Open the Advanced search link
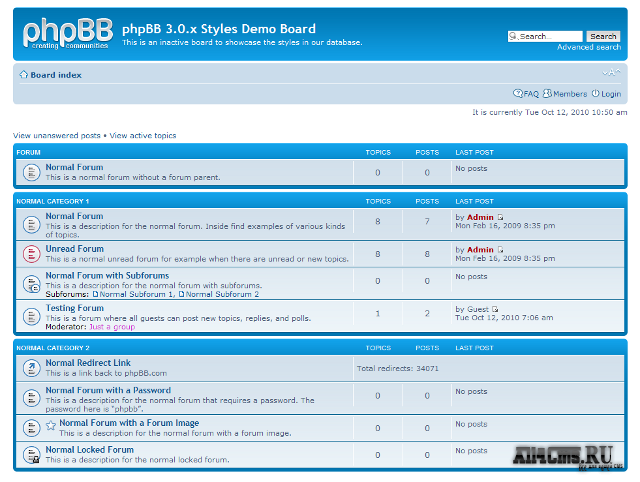This screenshot has width=640, height=482. point(589,47)
